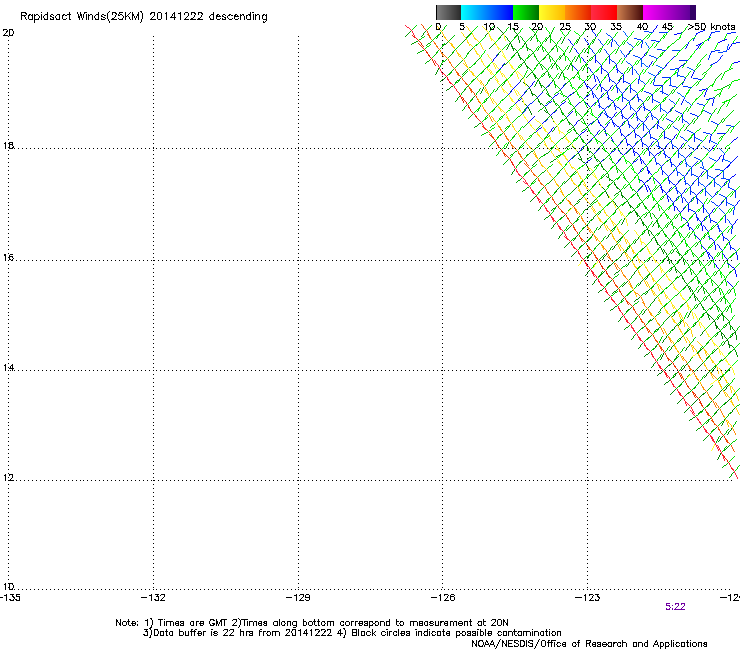
Task: Click the note line starting 'Note: 1) Times are GMT'
Action: click(311, 623)
